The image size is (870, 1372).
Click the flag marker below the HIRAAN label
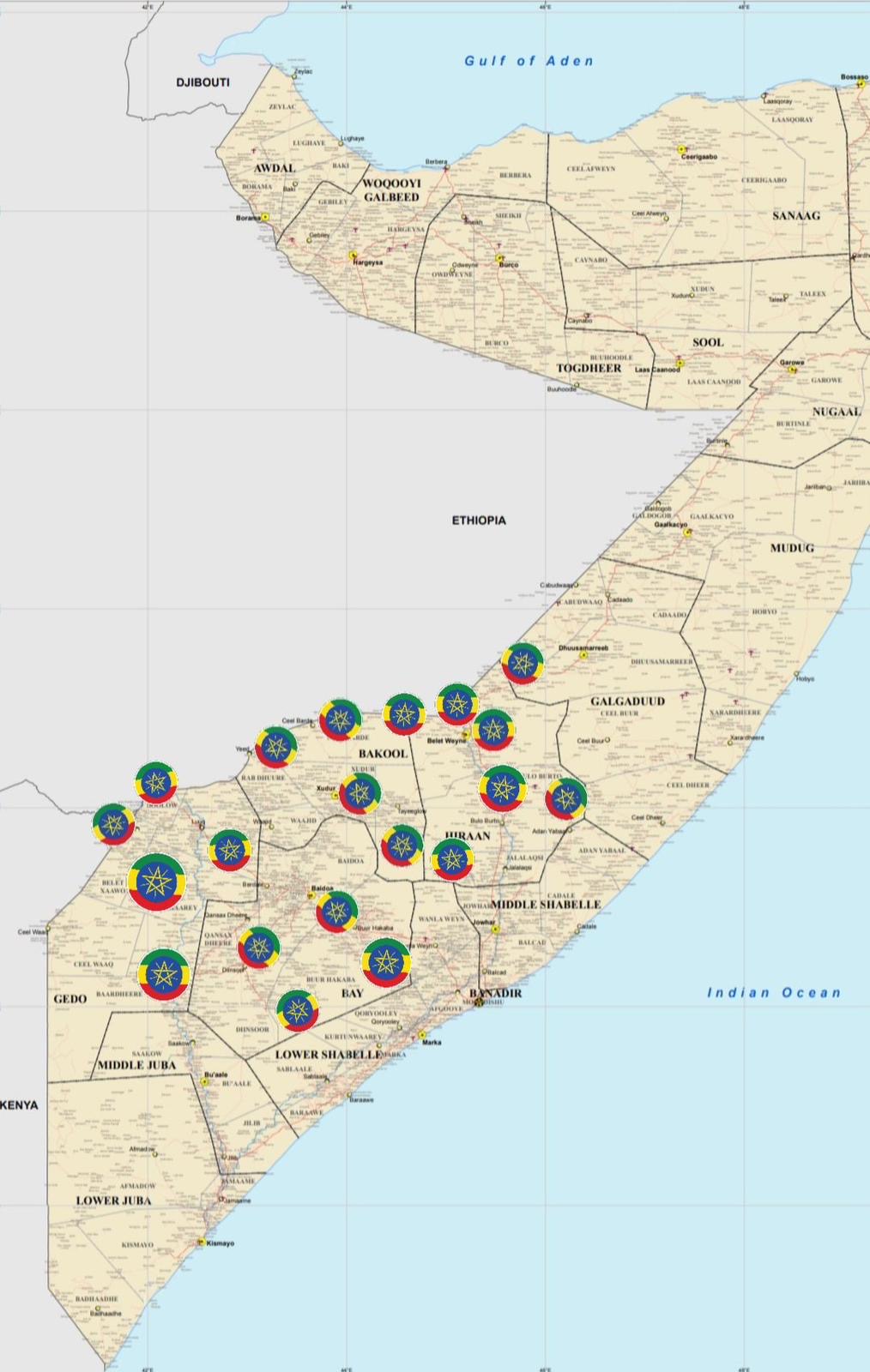(x=453, y=860)
